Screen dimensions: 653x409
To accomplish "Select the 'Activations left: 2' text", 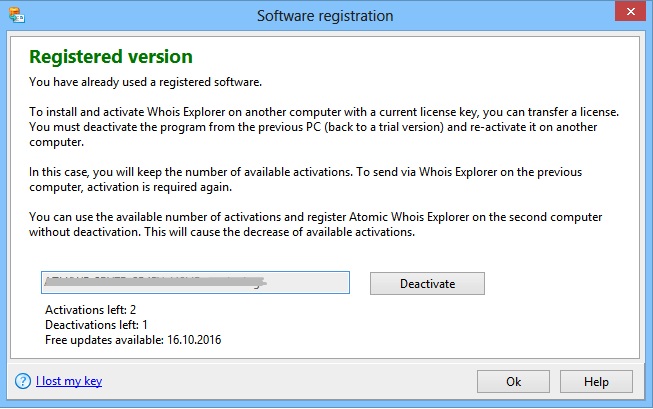I will [91, 310].
